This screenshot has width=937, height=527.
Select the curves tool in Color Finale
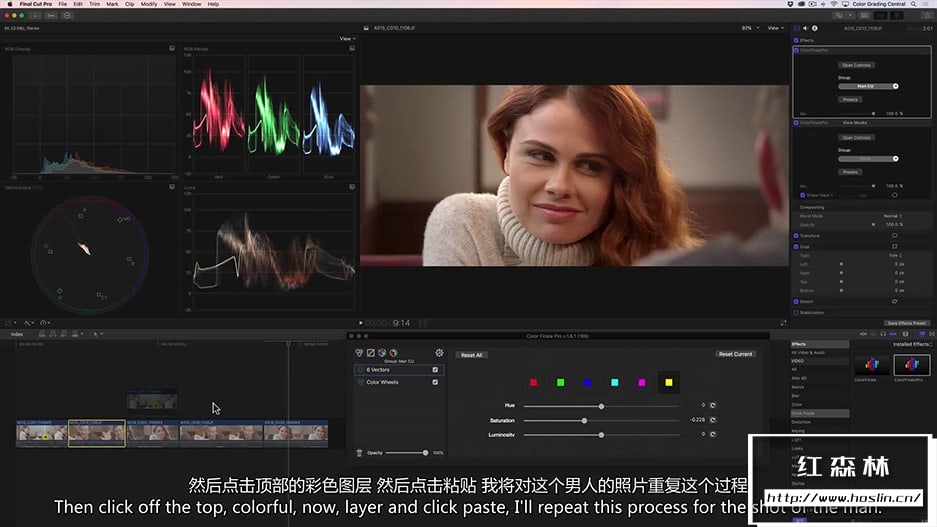point(370,353)
